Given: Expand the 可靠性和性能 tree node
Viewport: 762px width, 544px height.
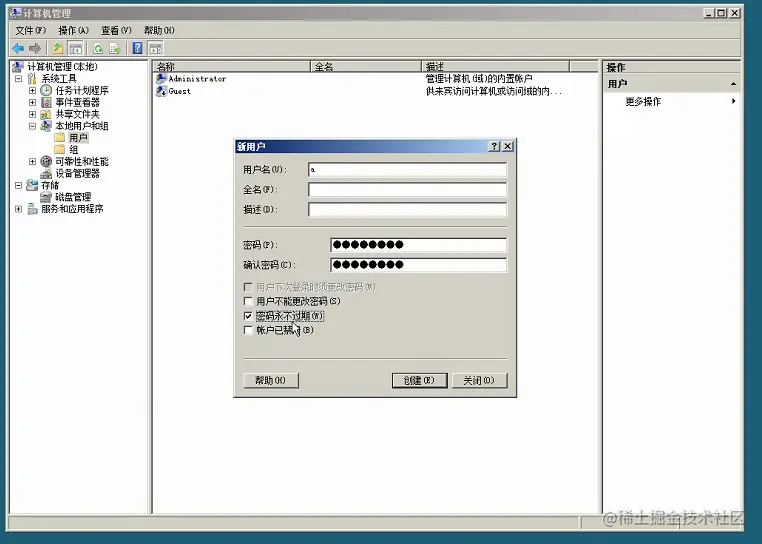Looking at the screenshot, I should (33, 161).
